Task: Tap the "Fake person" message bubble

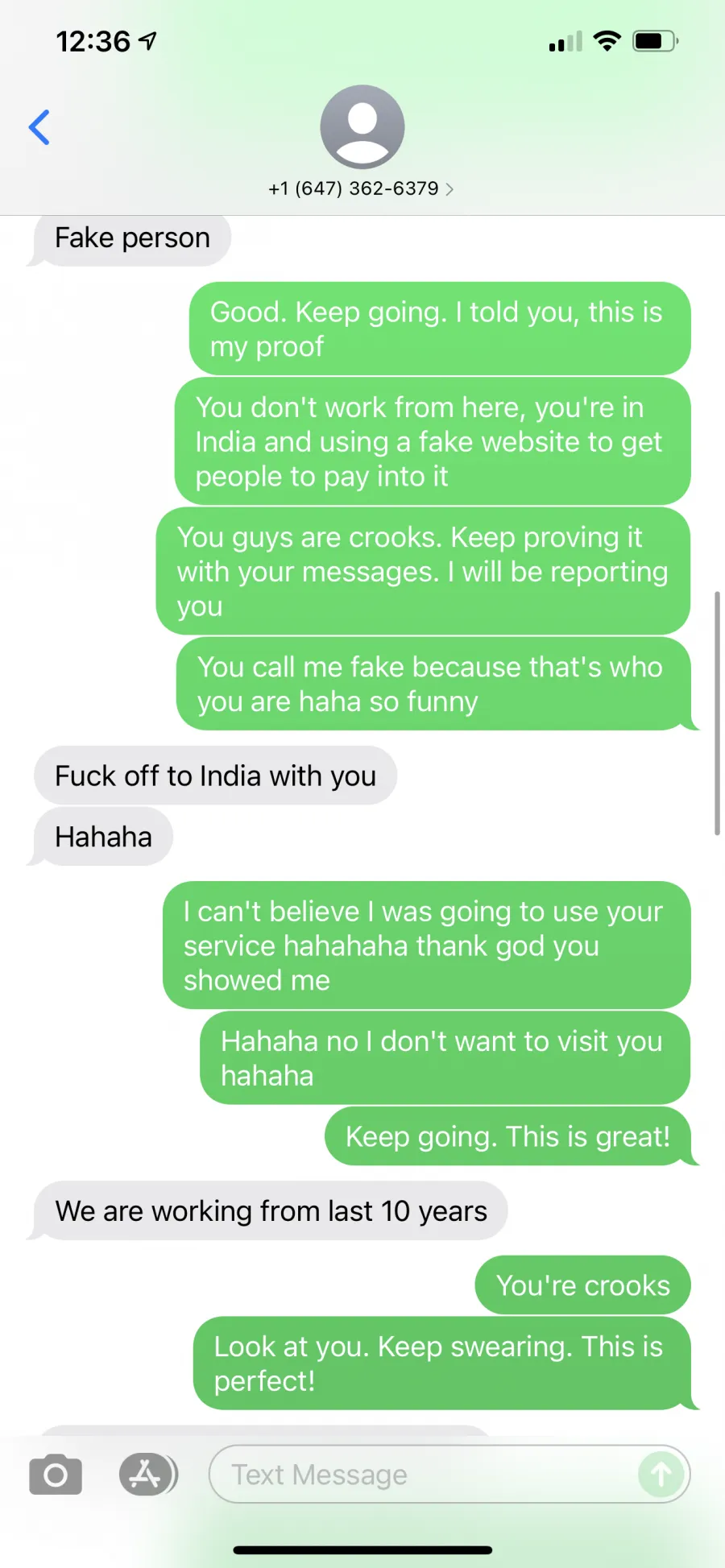Action: [132, 238]
